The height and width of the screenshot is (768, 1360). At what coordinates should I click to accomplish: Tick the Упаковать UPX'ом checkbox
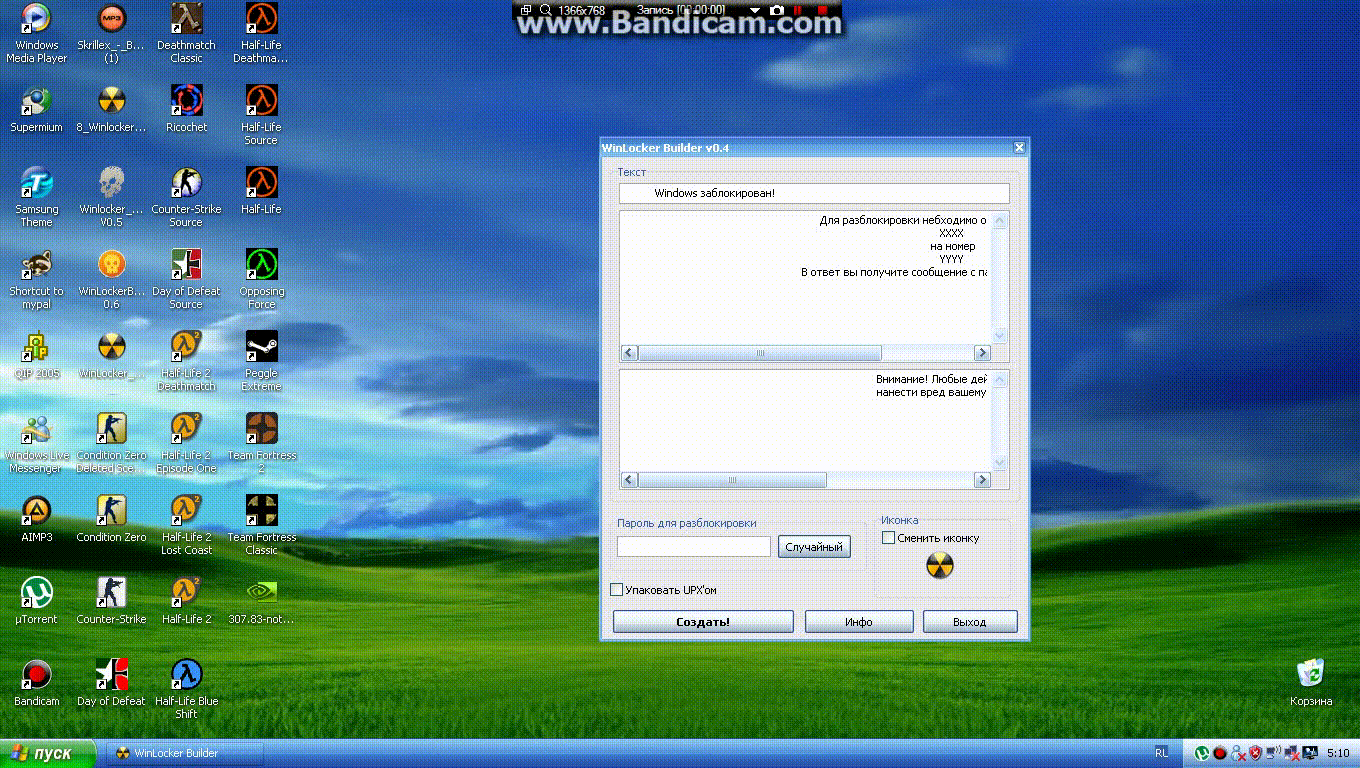coord(616,590)
